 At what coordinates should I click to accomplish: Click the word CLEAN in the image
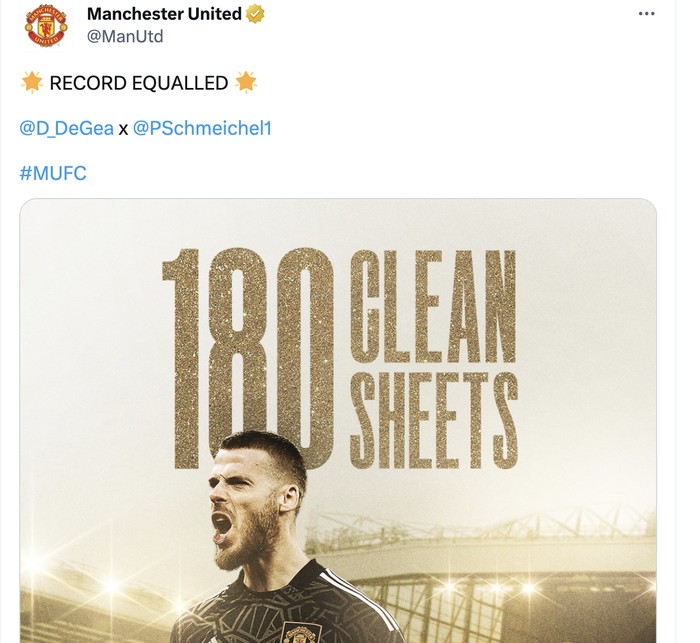pos(433,308)
